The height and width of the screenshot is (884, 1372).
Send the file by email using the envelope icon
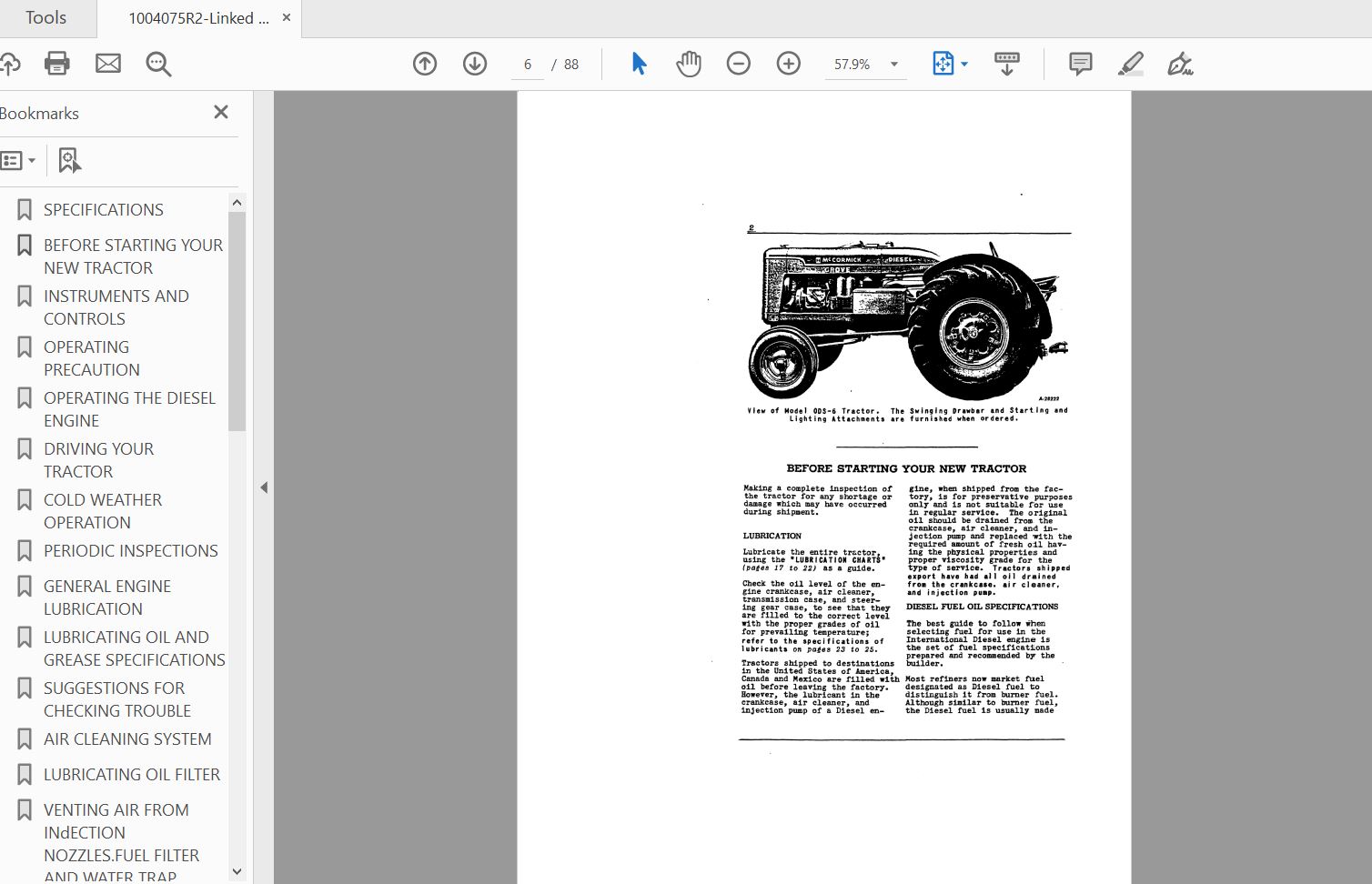[108, 64]
